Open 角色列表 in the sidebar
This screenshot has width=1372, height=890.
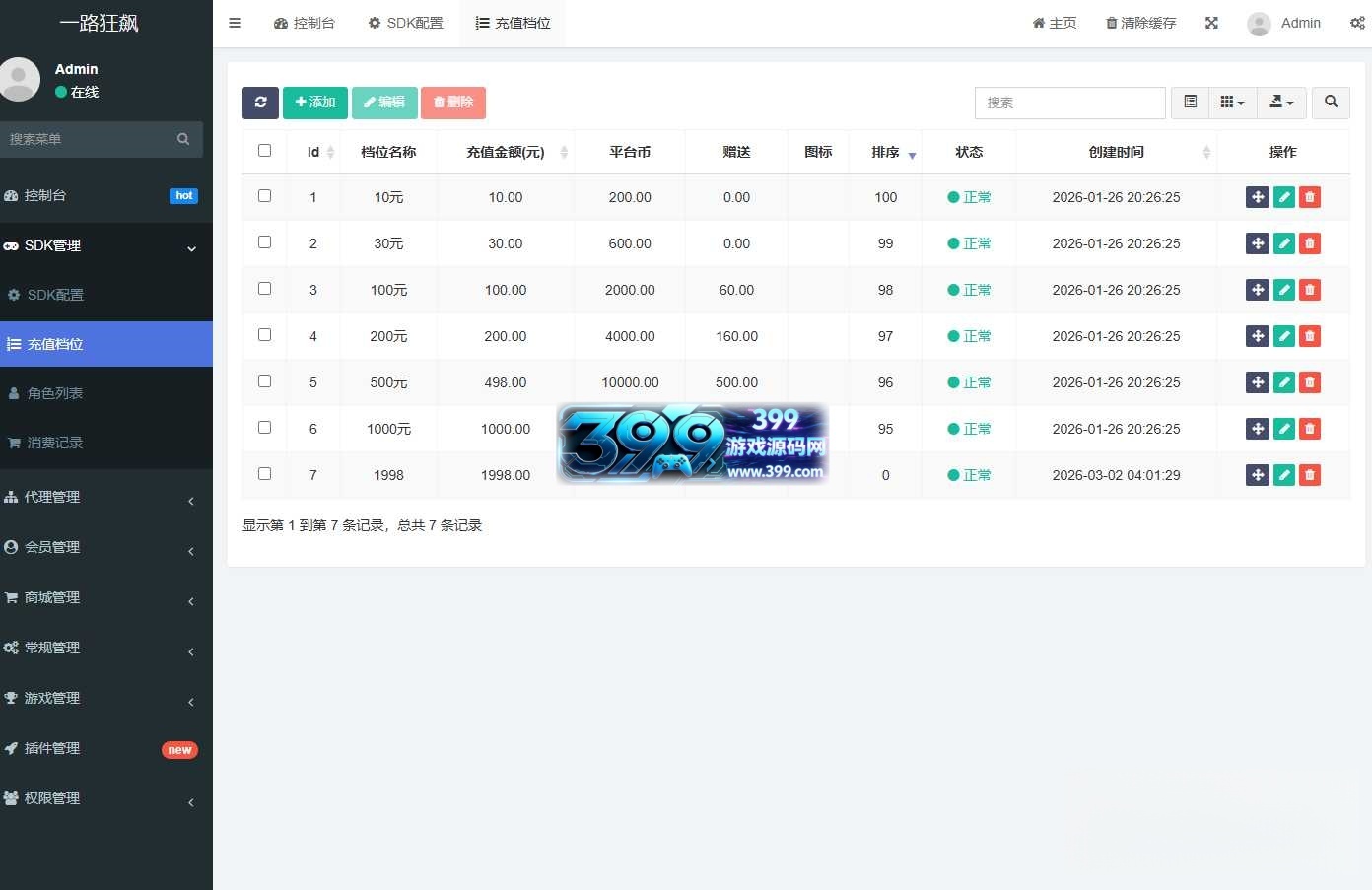tap(106, 393)
